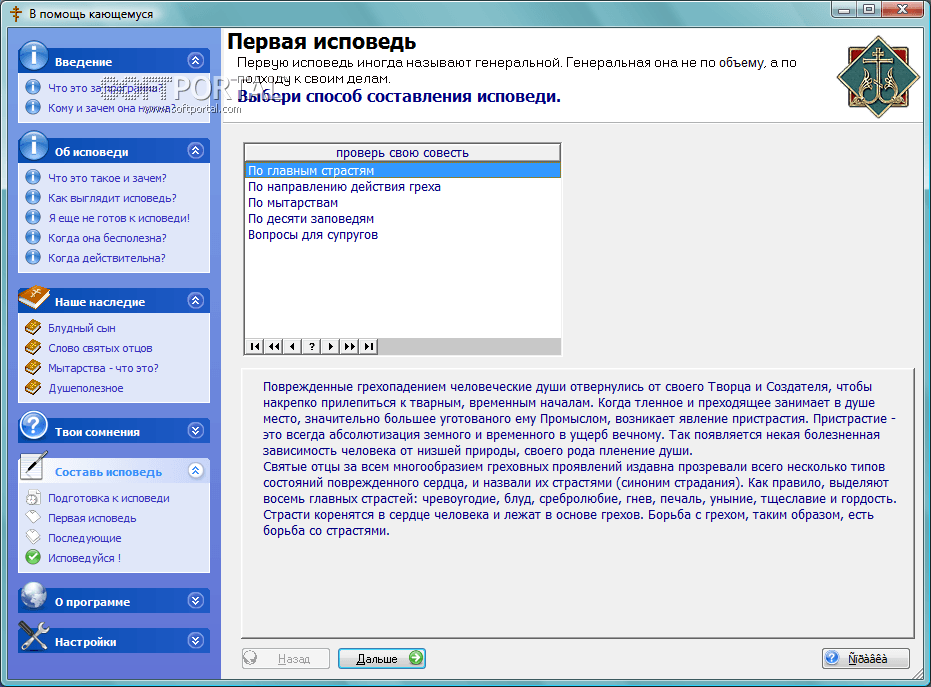Open the Исповедуйся ! link
Screen dimensions: 931x687
pos(84,558)
